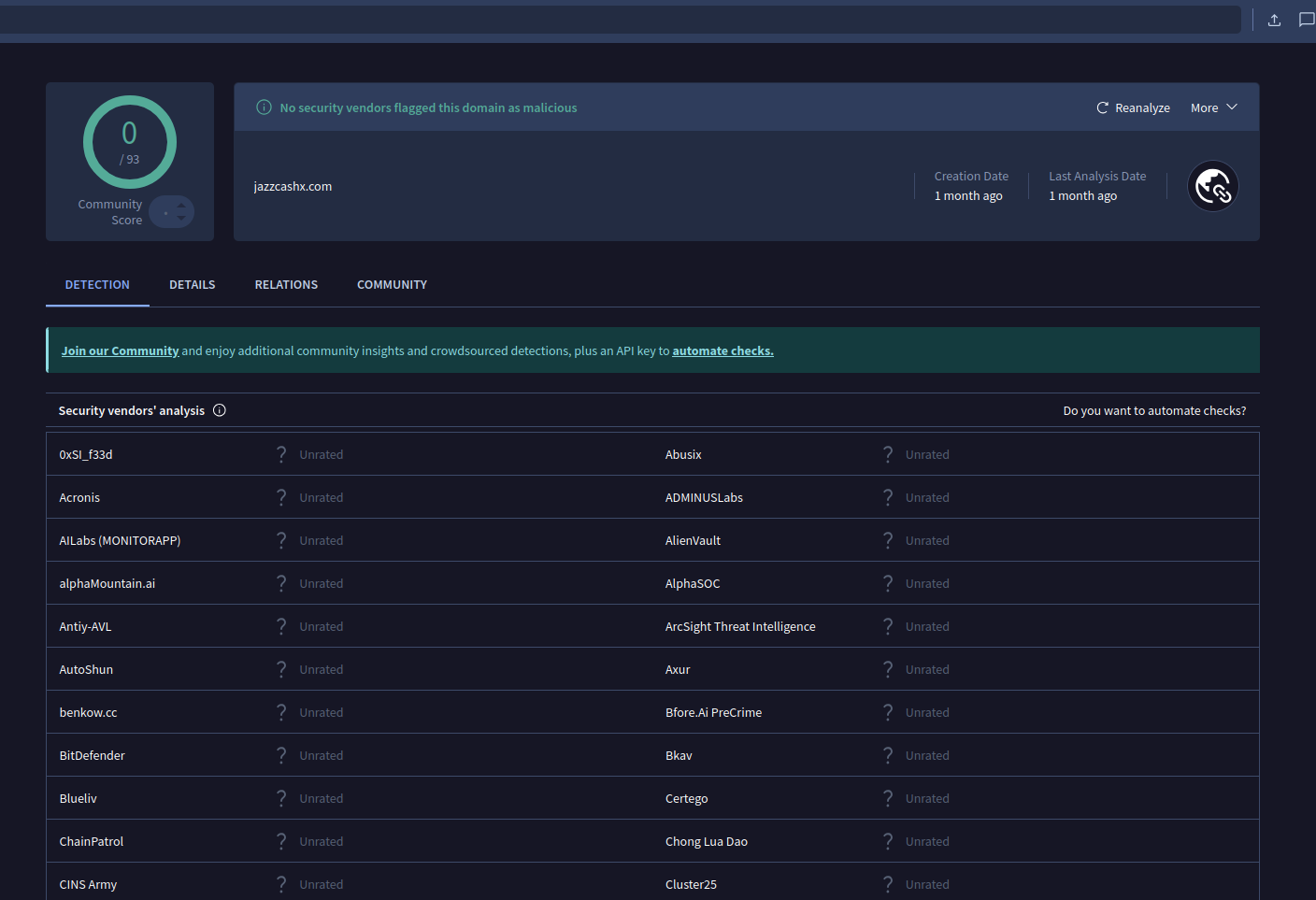Click the chevron next to More
The width and height of the screenshot is (1316, 900).
[1232, 107]
